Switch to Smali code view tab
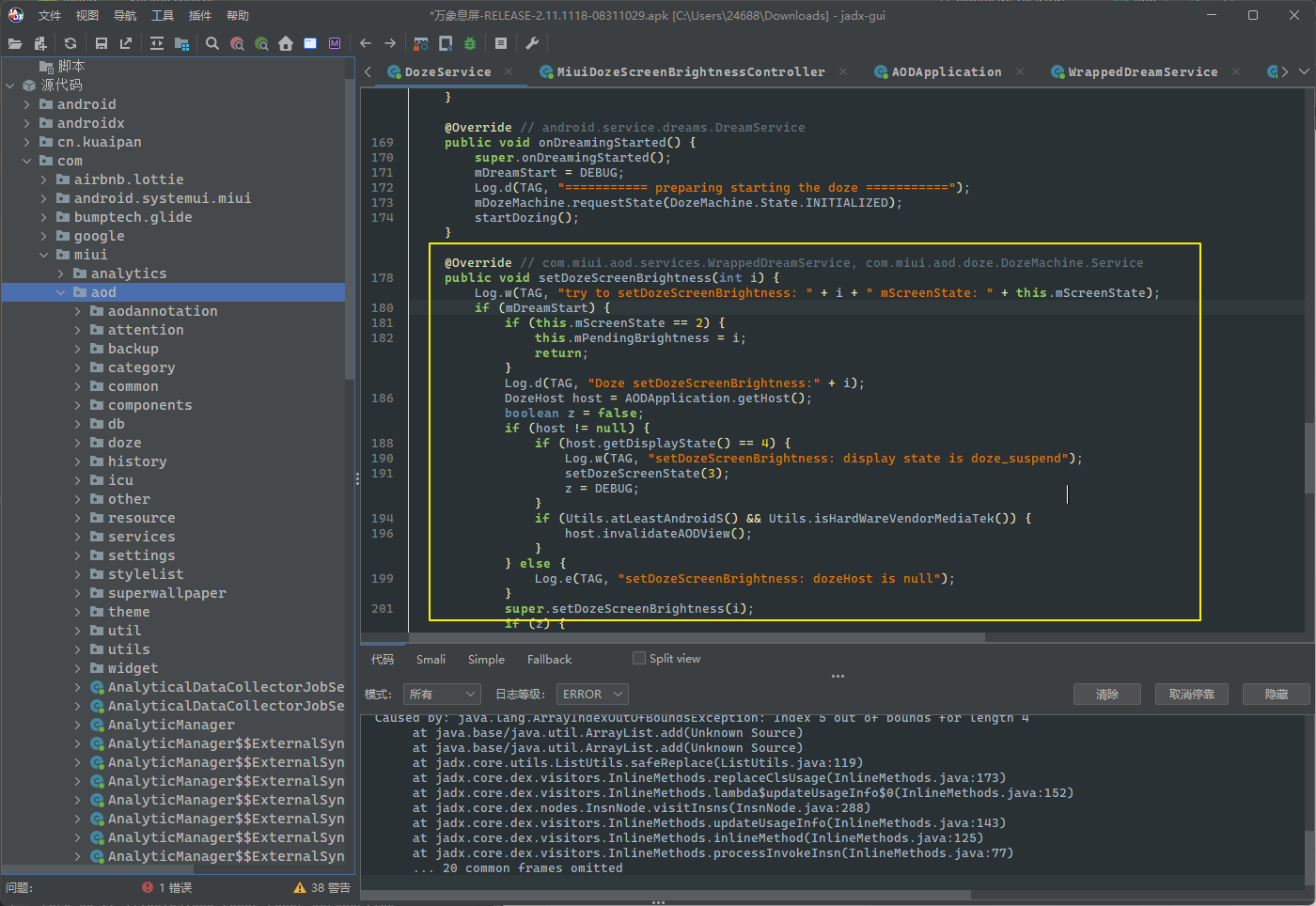The height and width of the screenshot is (906, 1316). [x=431, y=659]
